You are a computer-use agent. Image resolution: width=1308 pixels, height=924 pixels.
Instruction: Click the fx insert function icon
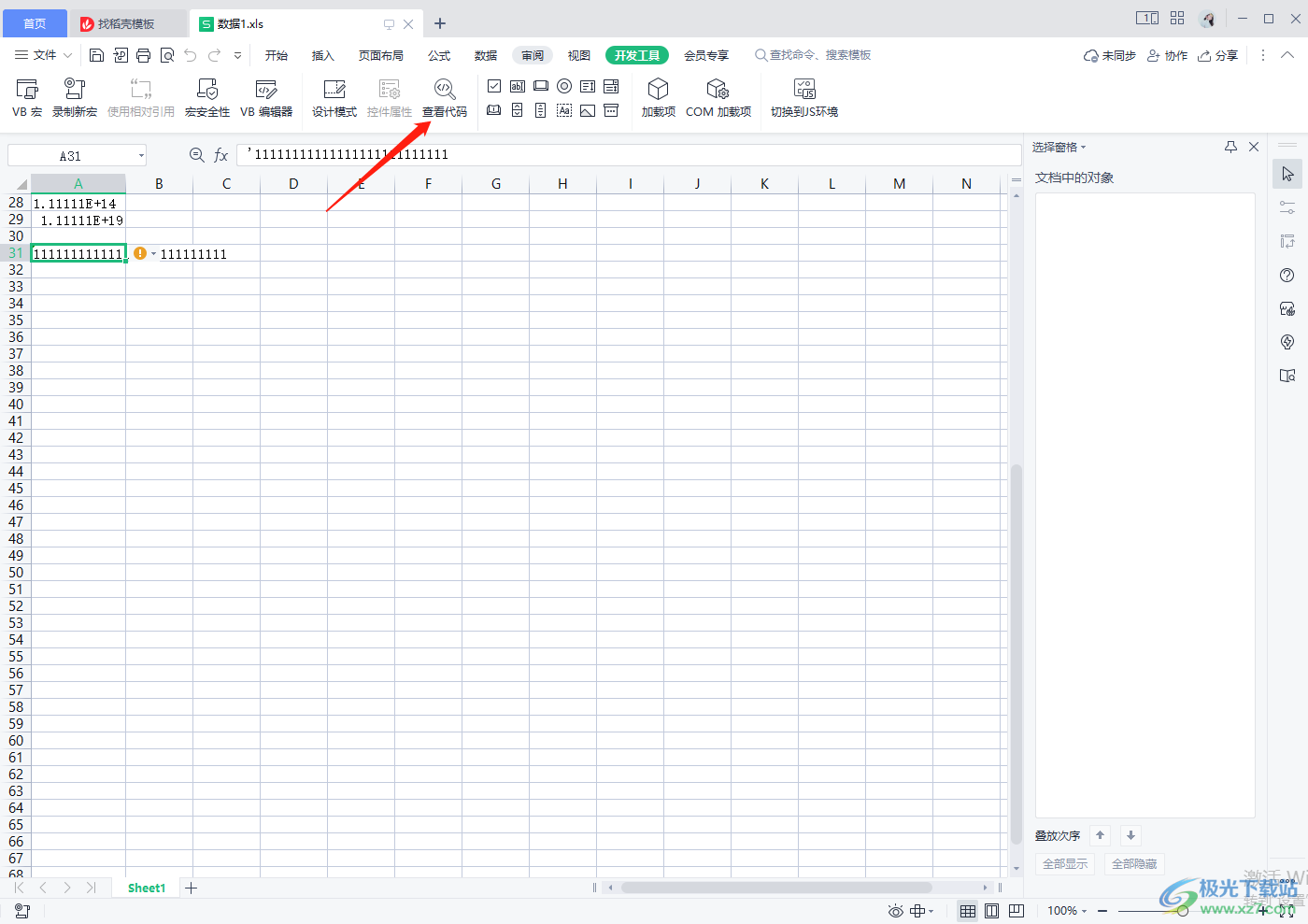(221, 155)
